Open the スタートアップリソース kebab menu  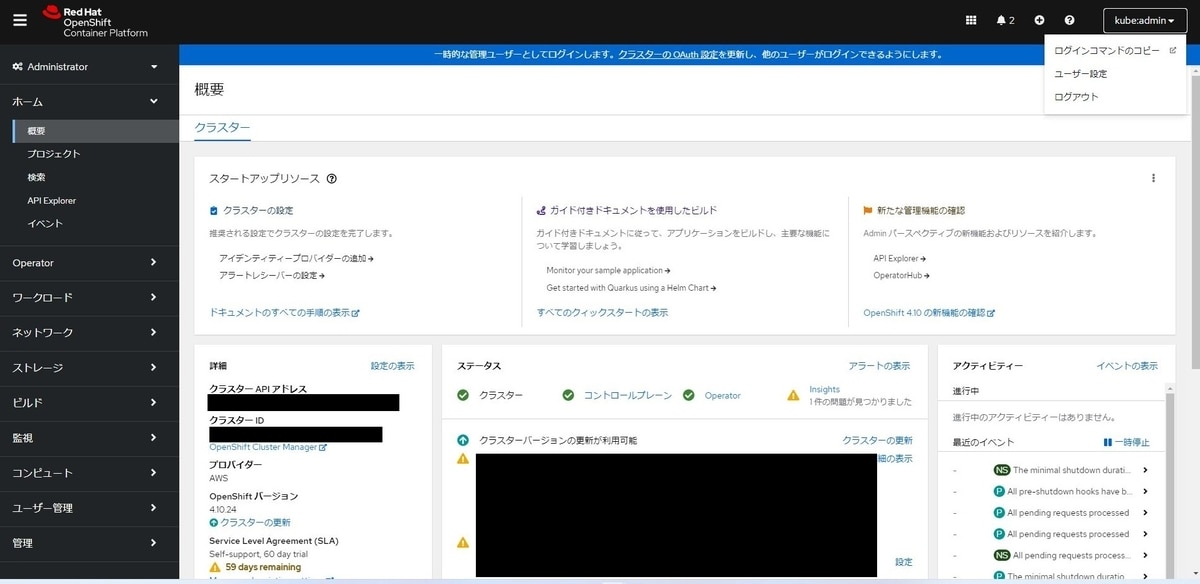(x=1153, y=179)
